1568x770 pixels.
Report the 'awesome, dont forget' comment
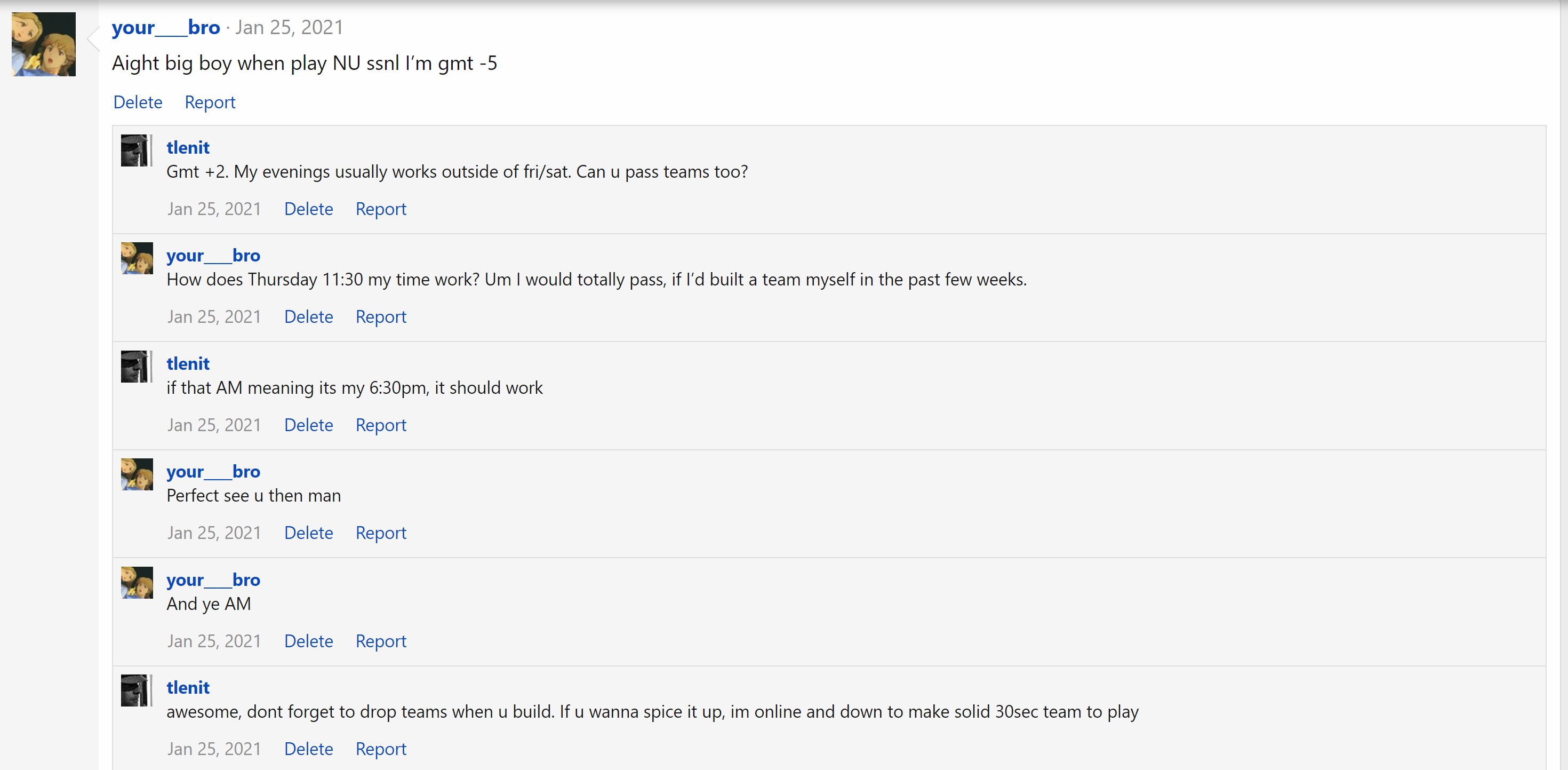click(x=380, y=749)
